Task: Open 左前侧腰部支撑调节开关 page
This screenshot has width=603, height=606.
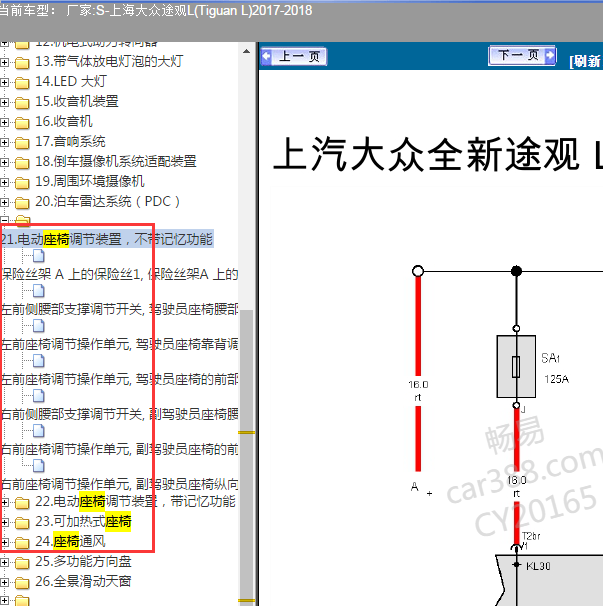Action: coord(119,309)
